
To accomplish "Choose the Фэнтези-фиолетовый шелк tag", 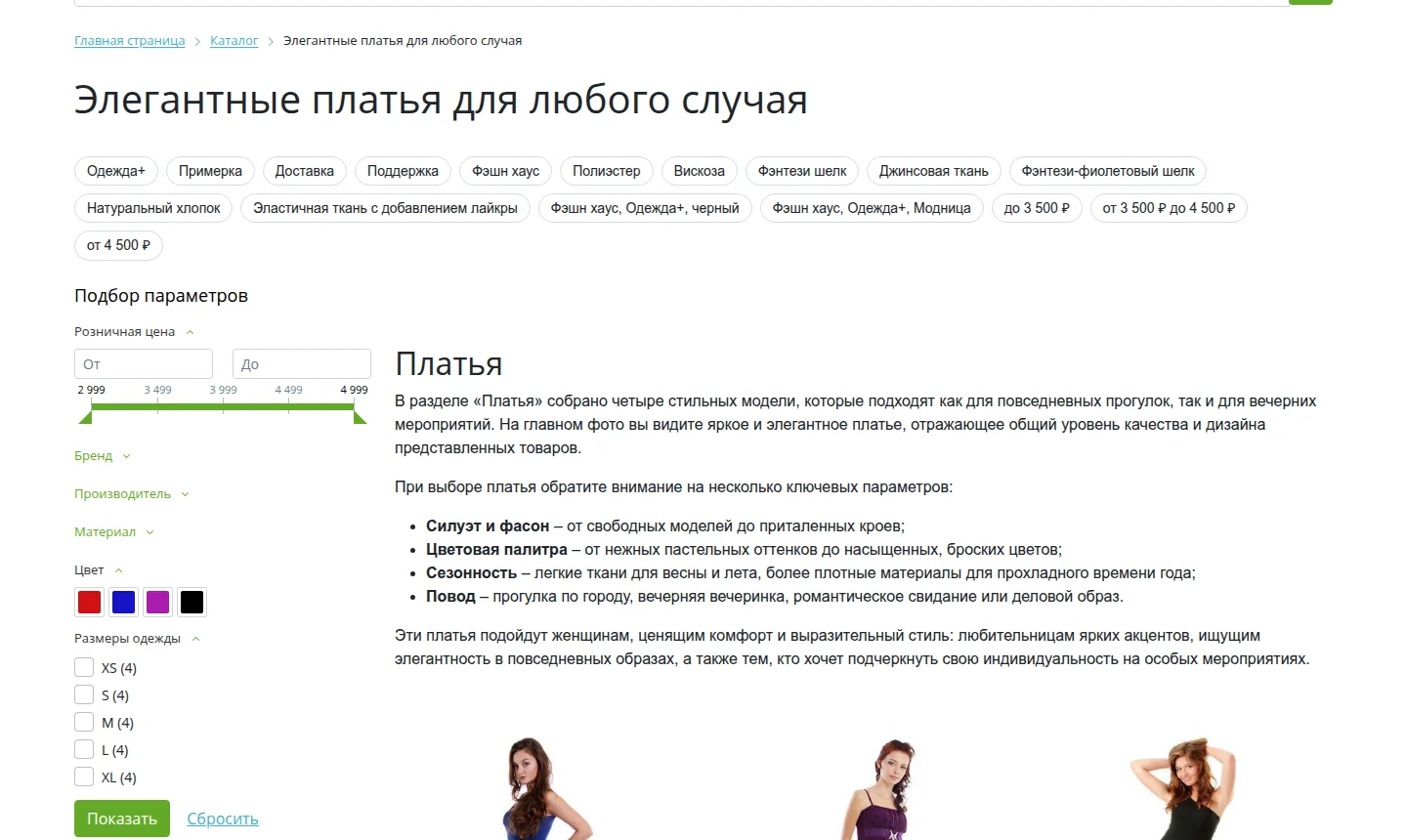I will (x=1108, y=171).
